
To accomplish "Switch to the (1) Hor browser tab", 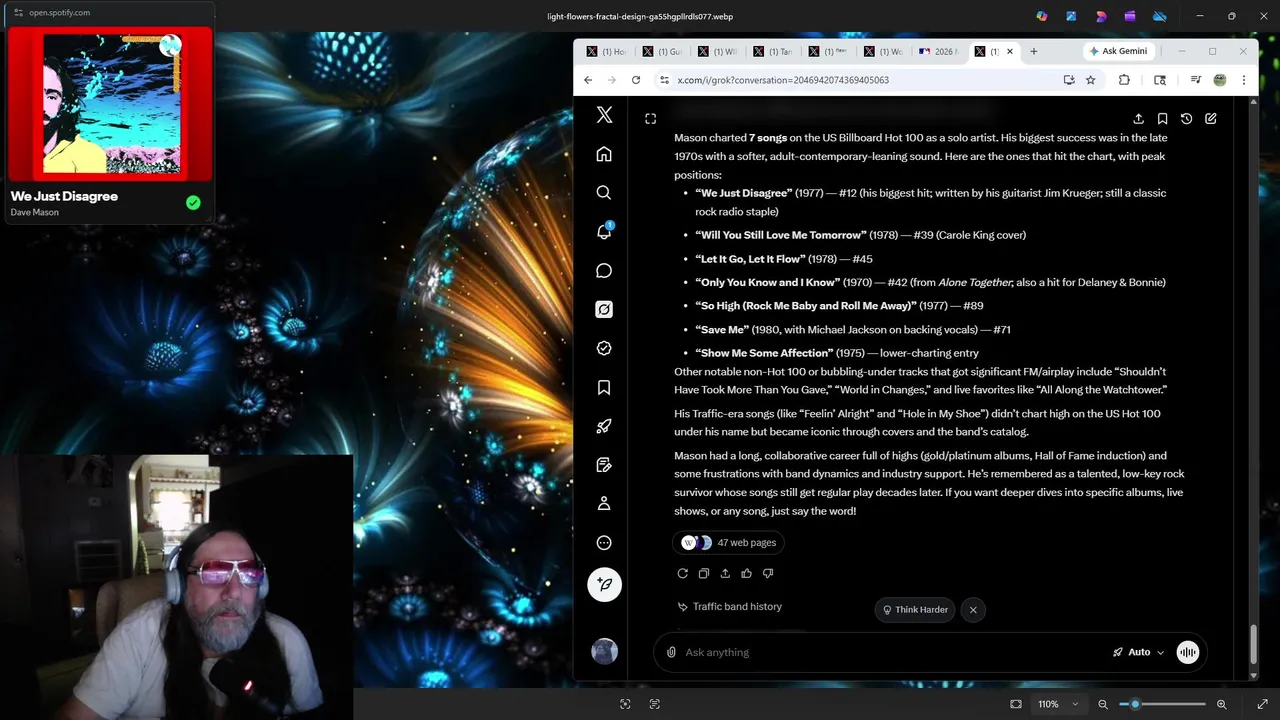I will tap(606, 51).
